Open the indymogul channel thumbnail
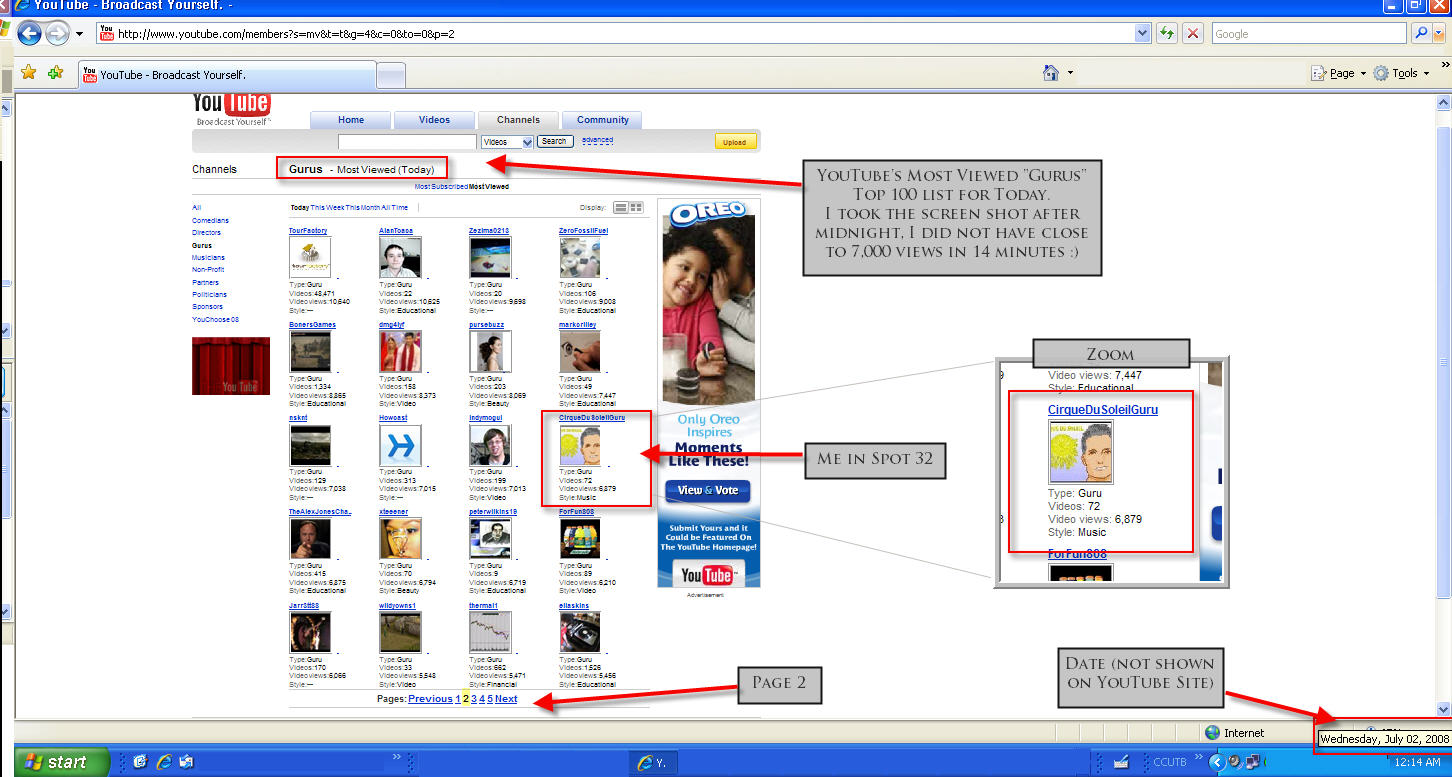Viewport: 1452px width, 777px height. tap(490, 445)
